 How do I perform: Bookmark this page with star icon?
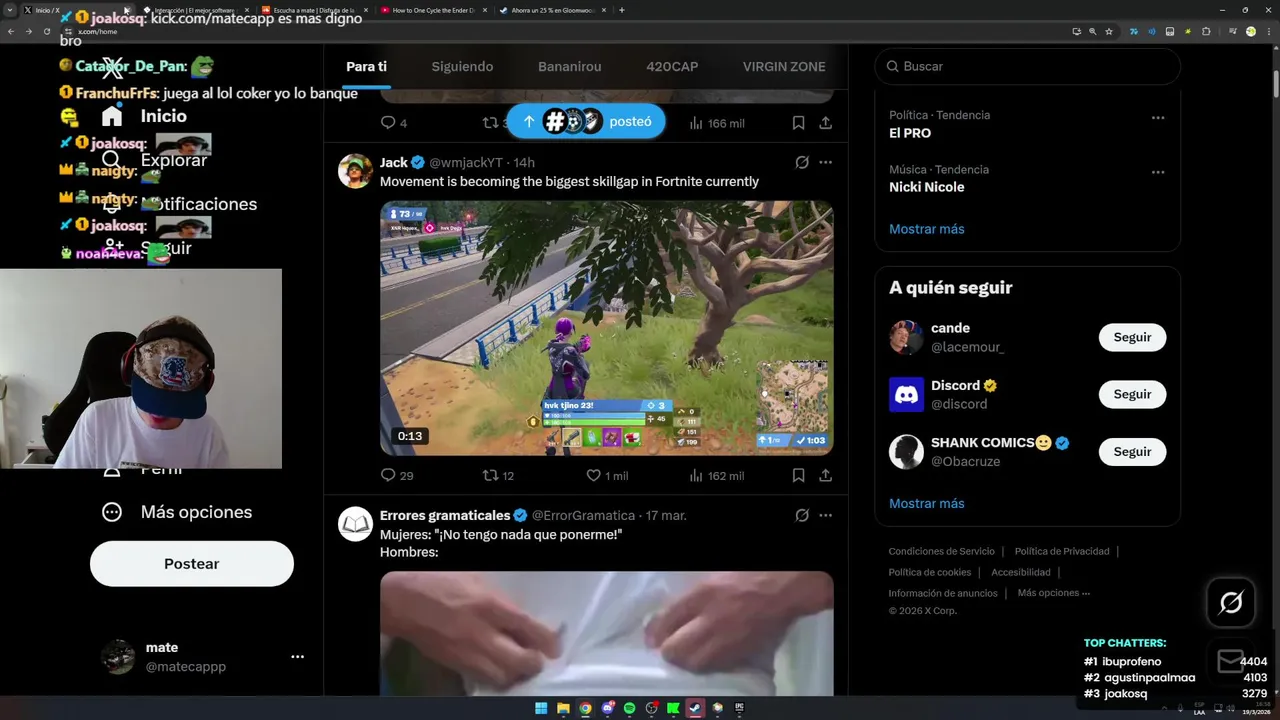[x=1109, y=31]
